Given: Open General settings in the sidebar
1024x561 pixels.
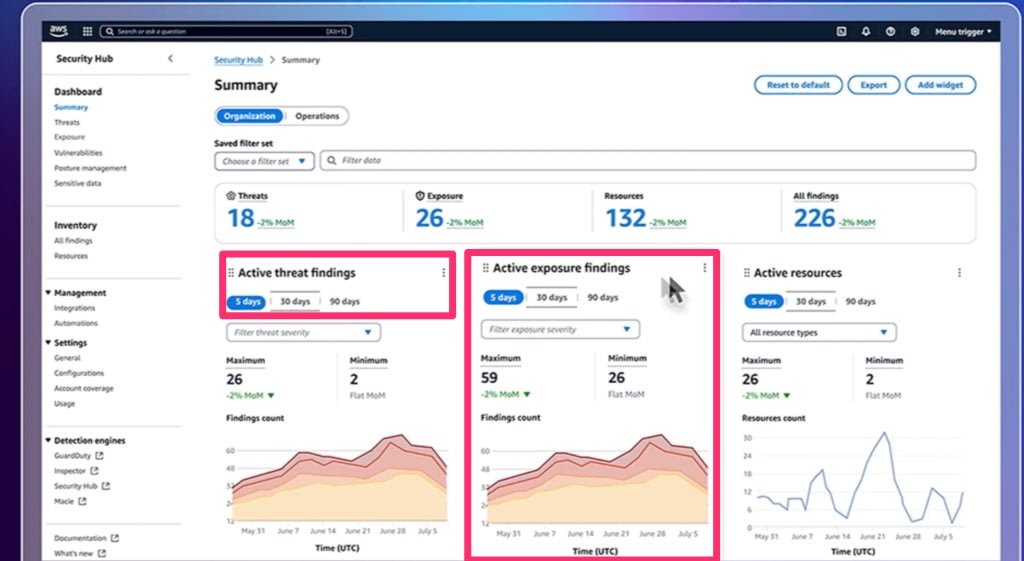Looking at the screenshot, I should point(67,358).
